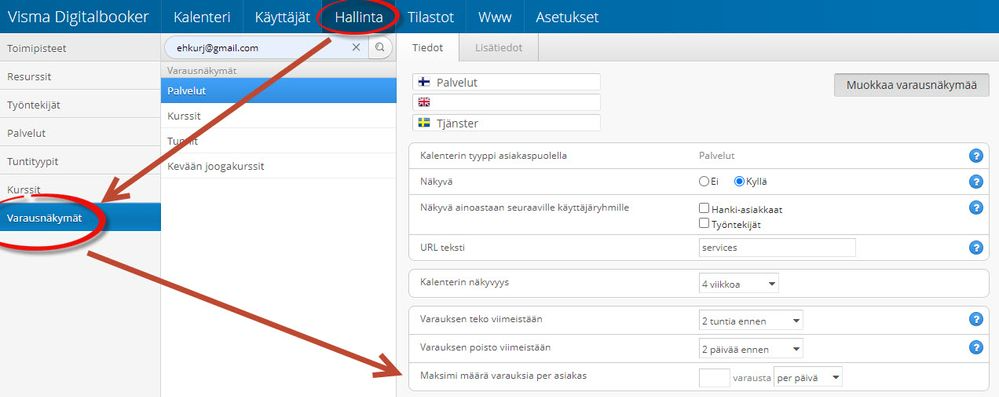Switch to the Tiedot tab

427,48
